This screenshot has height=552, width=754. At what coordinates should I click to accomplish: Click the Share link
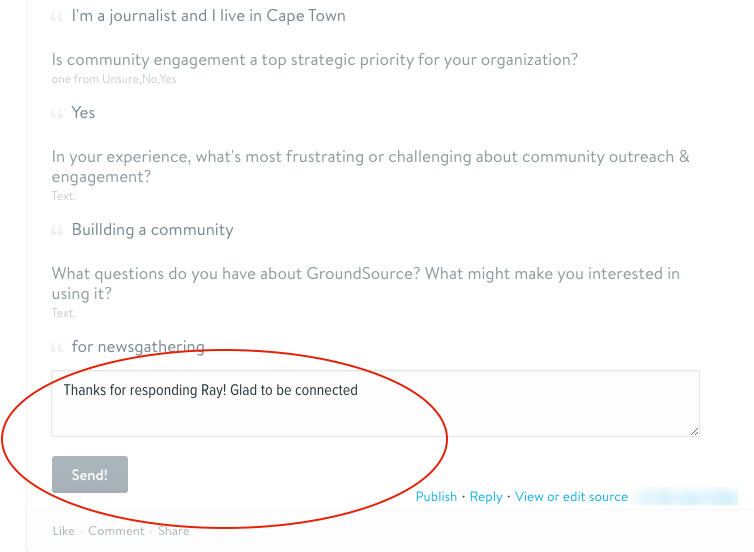pos(173,531)
